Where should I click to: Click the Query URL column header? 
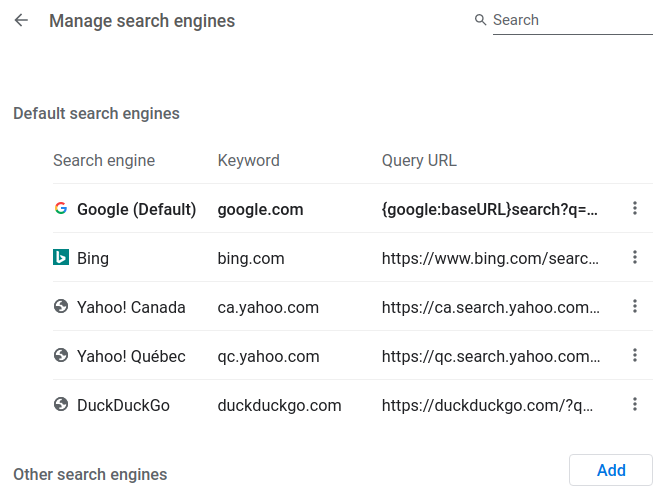419,161
